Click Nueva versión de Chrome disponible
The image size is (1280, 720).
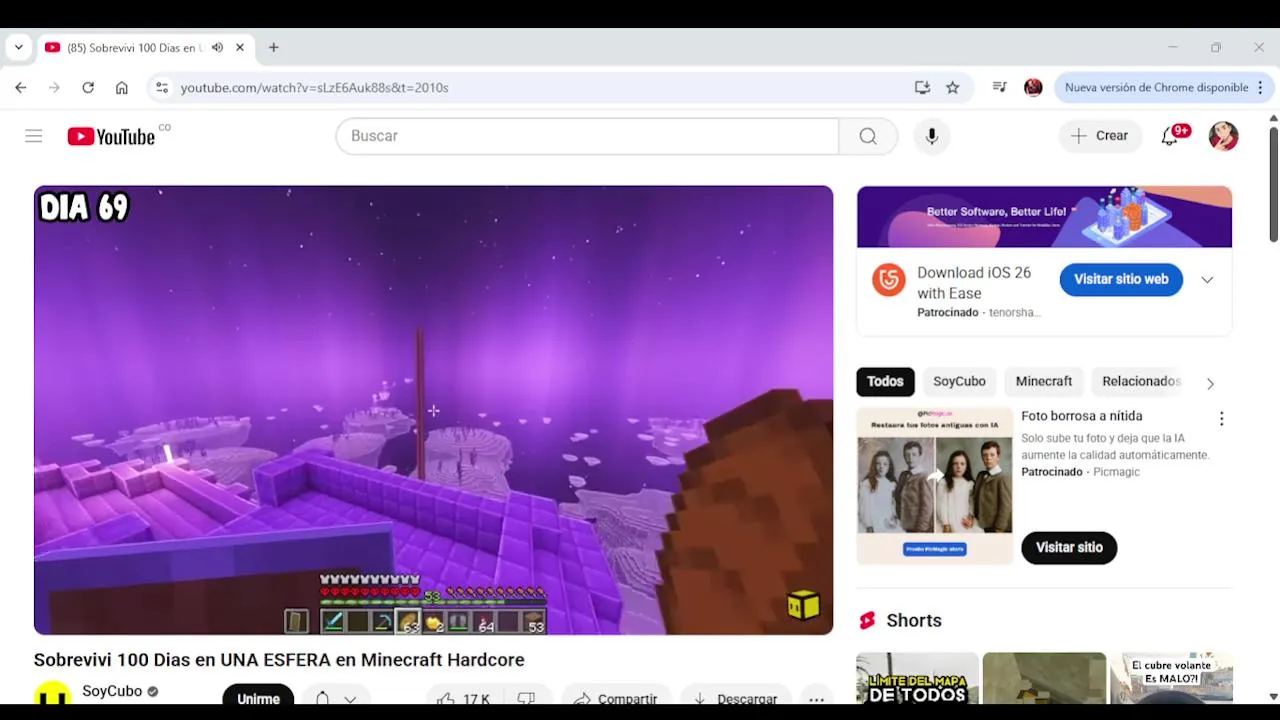(x=1156, y=88)
